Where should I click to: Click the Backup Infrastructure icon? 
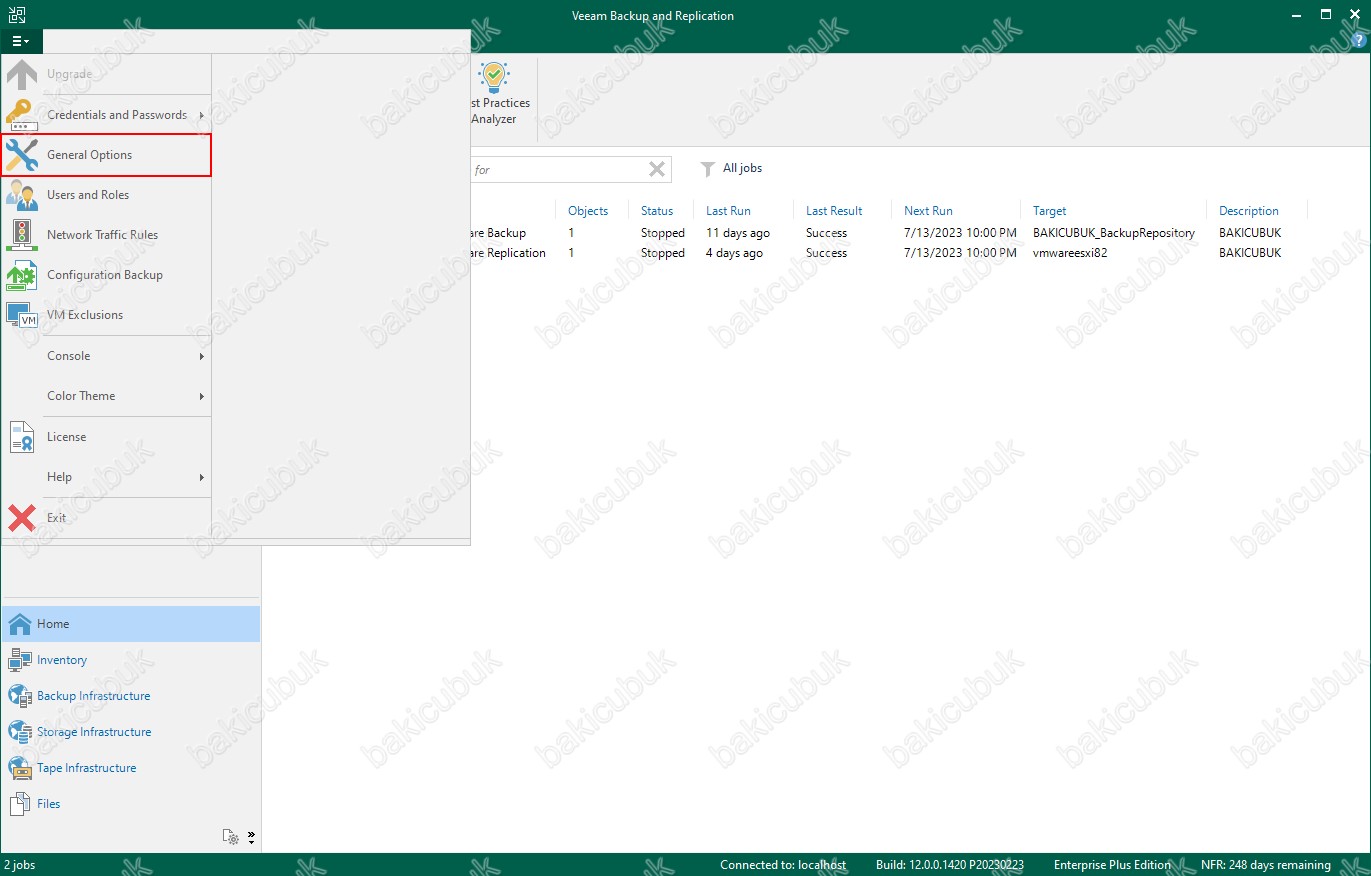(20, 696)
